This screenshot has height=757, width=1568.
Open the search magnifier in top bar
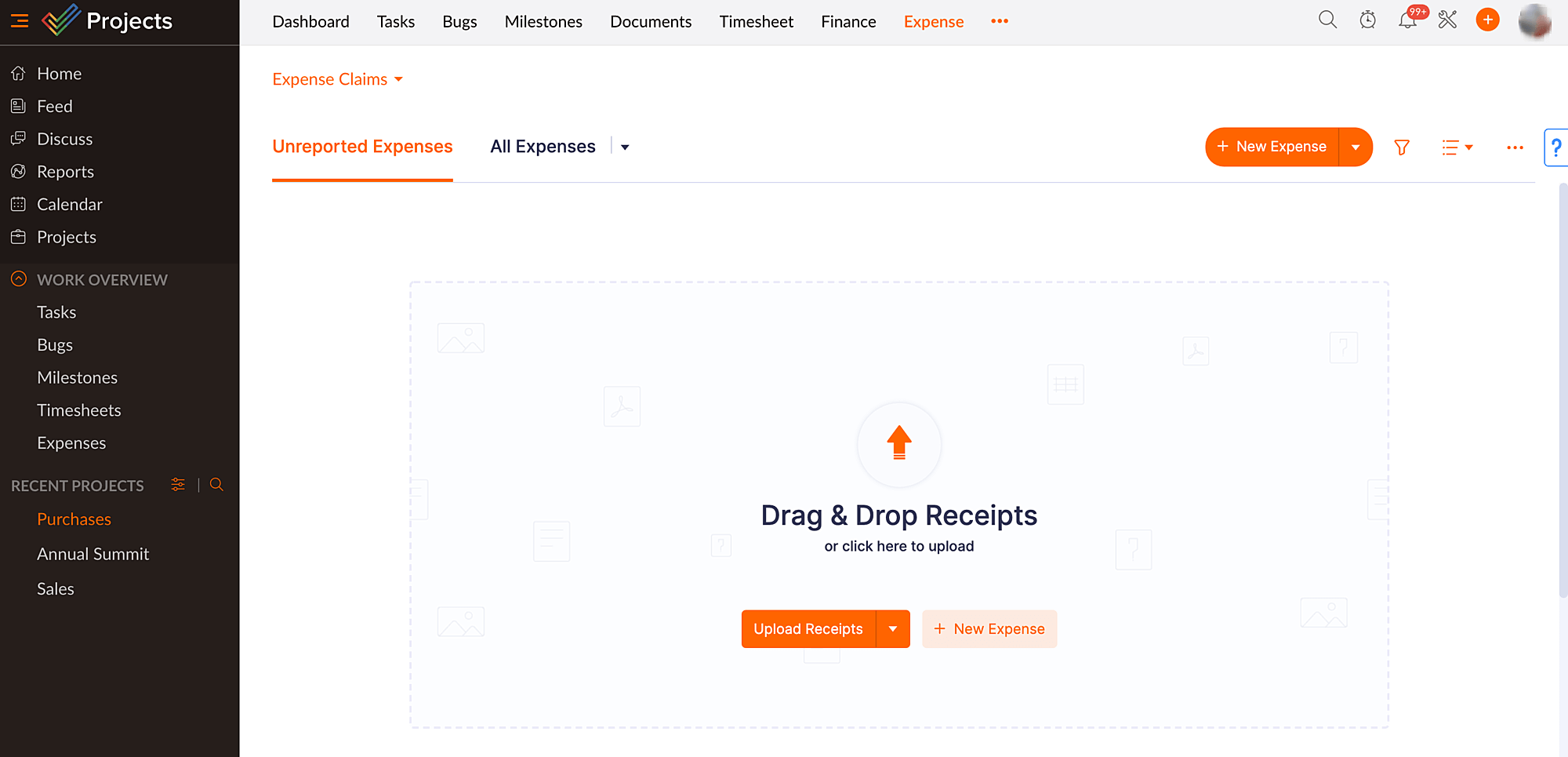coord(1327,20)
